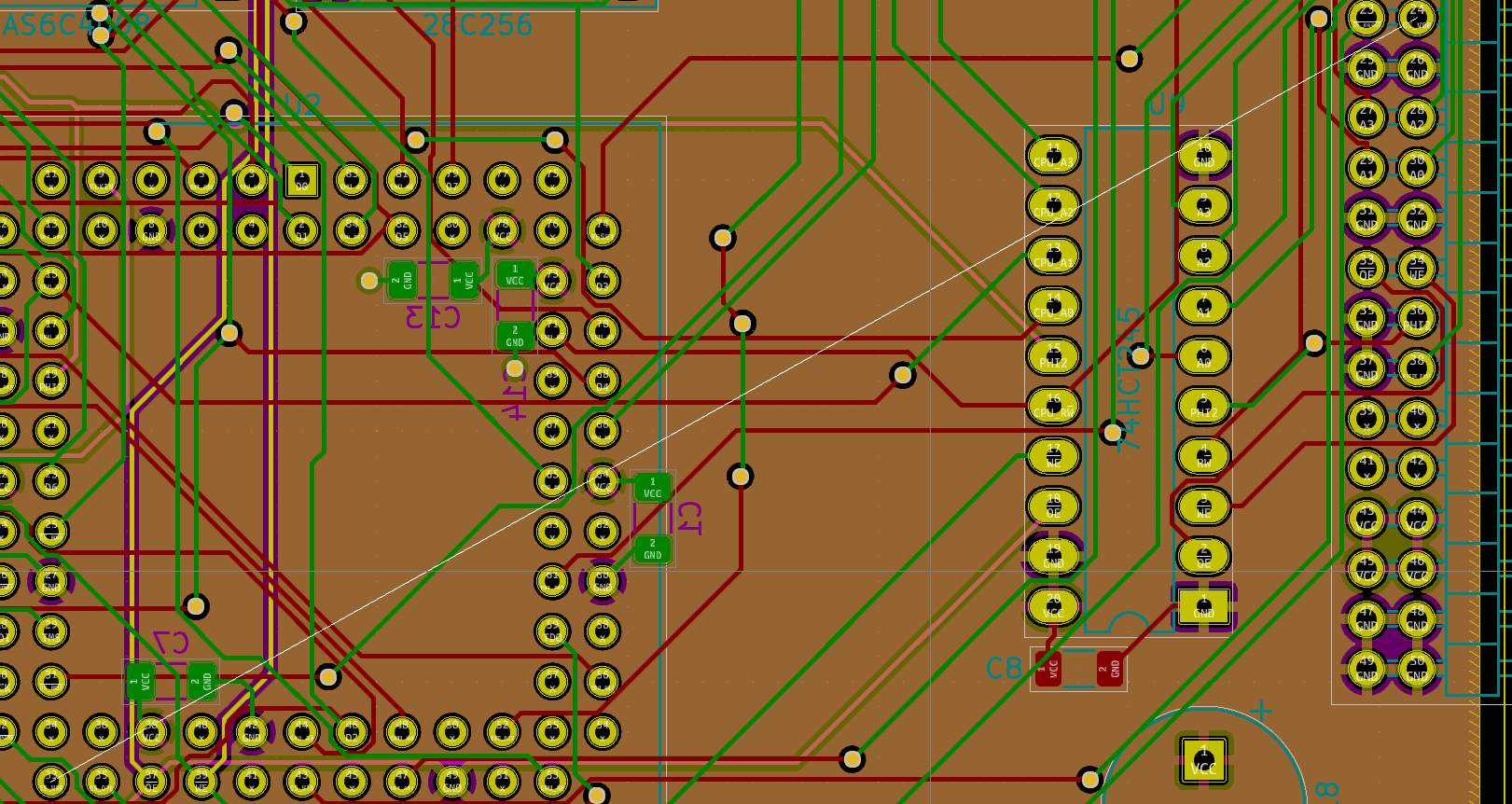Select PLCC pad 64 VCC next to C1
This screenshot has height=804, width=1512.
[602, 481]
